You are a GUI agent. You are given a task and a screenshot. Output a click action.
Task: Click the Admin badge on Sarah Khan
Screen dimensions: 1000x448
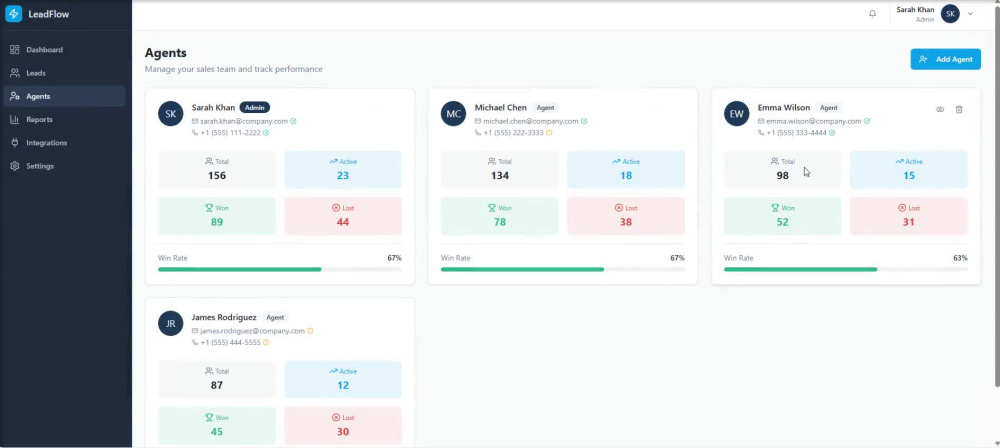click(255, 107)
